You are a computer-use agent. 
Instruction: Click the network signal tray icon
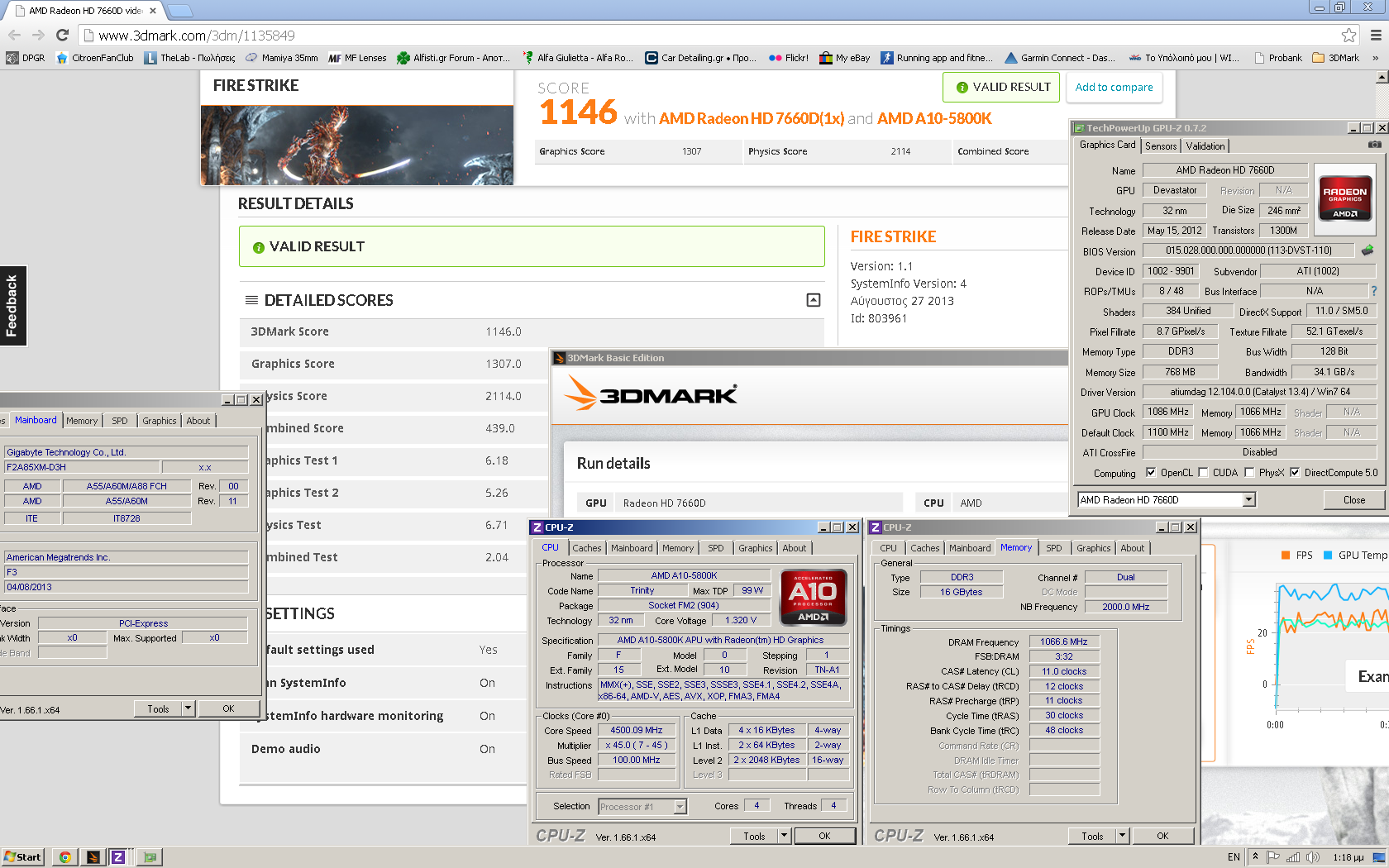pyautogui.click(x=1293, y=857)
